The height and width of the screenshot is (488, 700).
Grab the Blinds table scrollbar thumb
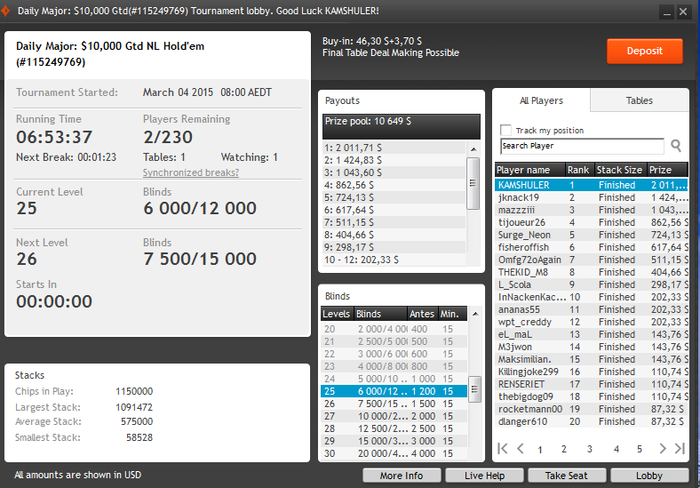tap(475, 389)
